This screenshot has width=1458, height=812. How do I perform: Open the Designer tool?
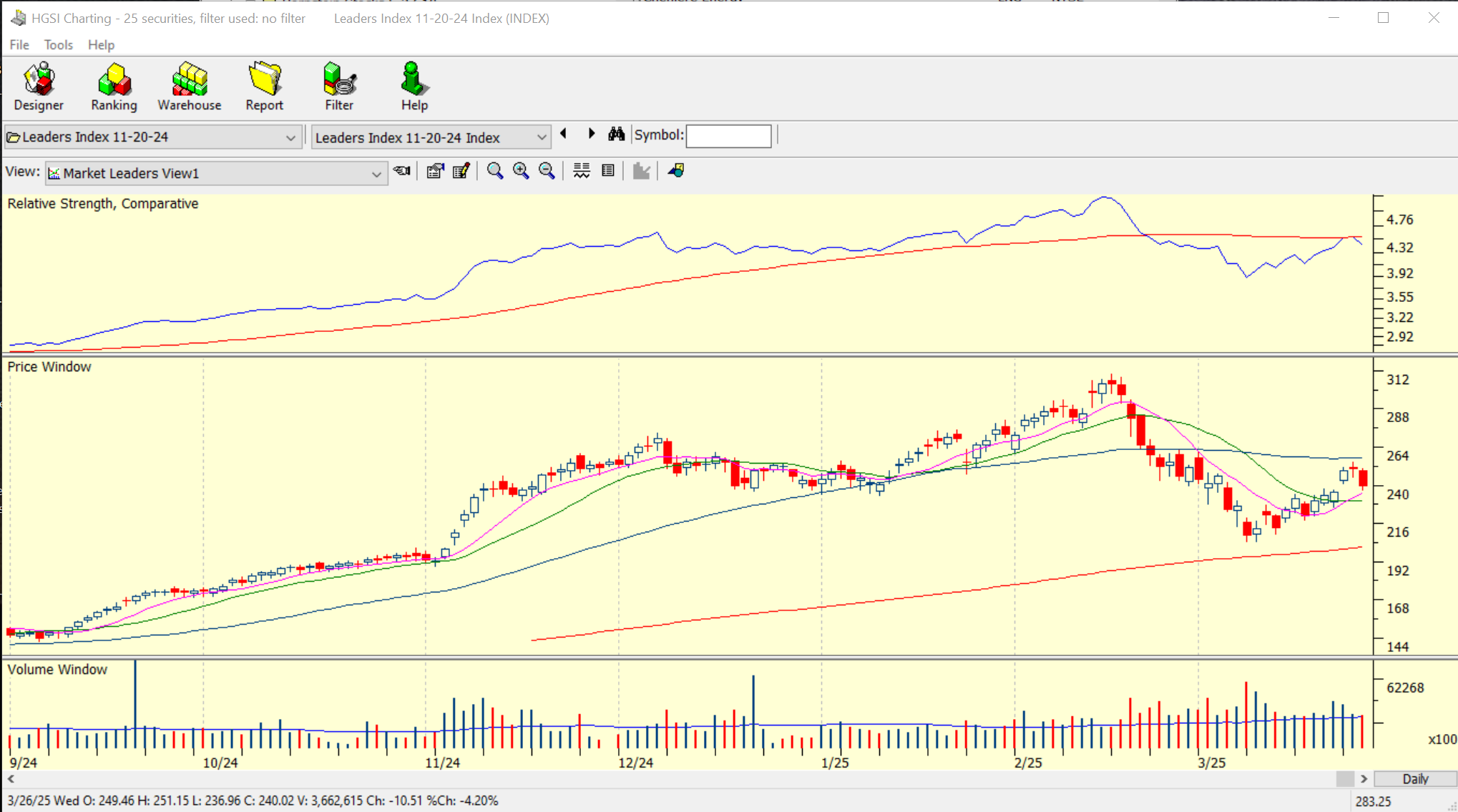[39, 87]
